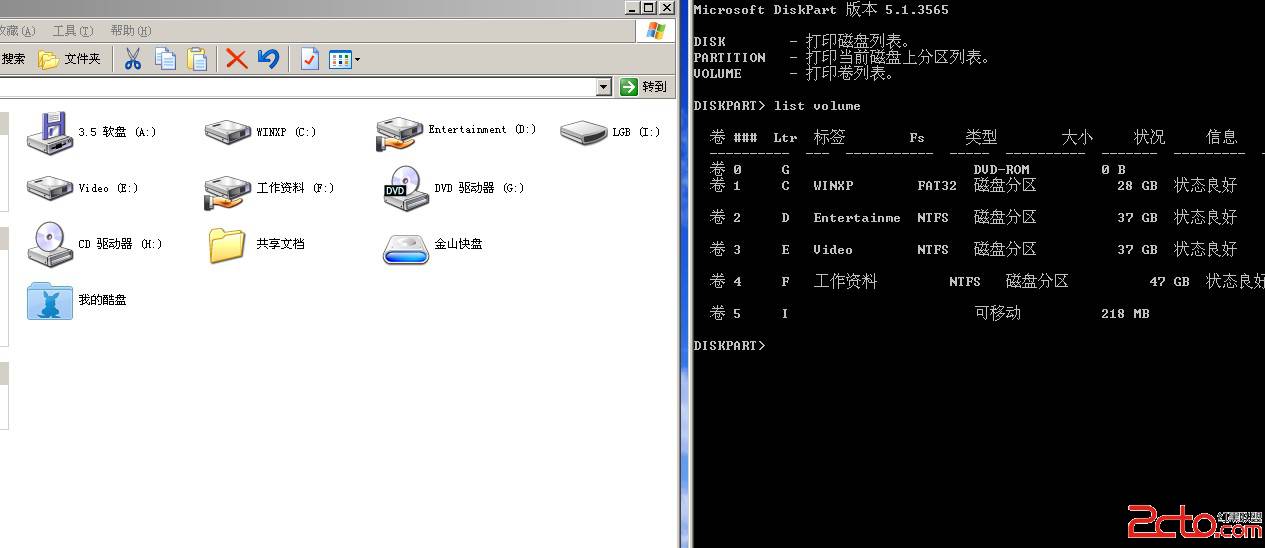
Task: Open the 帮助(H) menu
Action: coord(131,31)
